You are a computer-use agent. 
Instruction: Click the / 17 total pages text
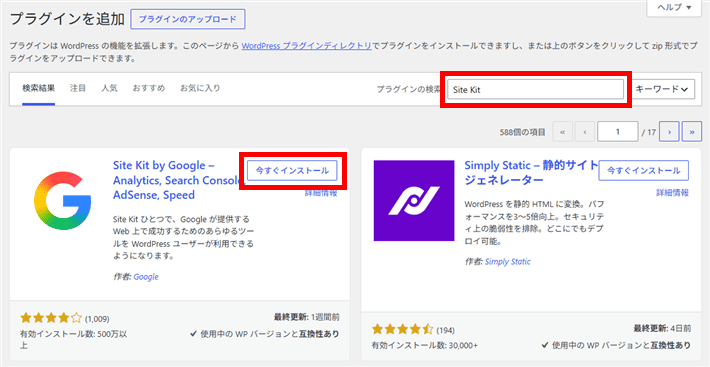[648, 132]
